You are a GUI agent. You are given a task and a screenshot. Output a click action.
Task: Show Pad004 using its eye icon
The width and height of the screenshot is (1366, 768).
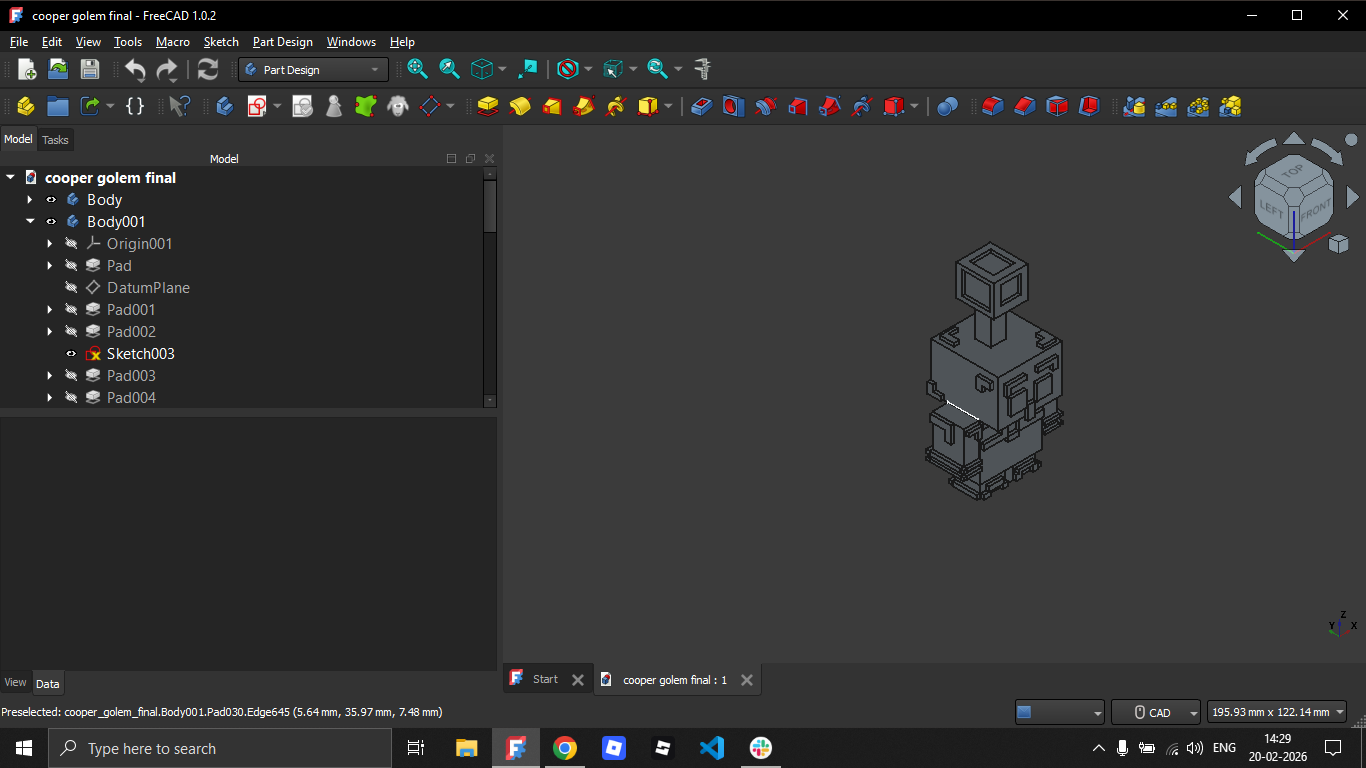pyautogui.click(x=71, y=398)
